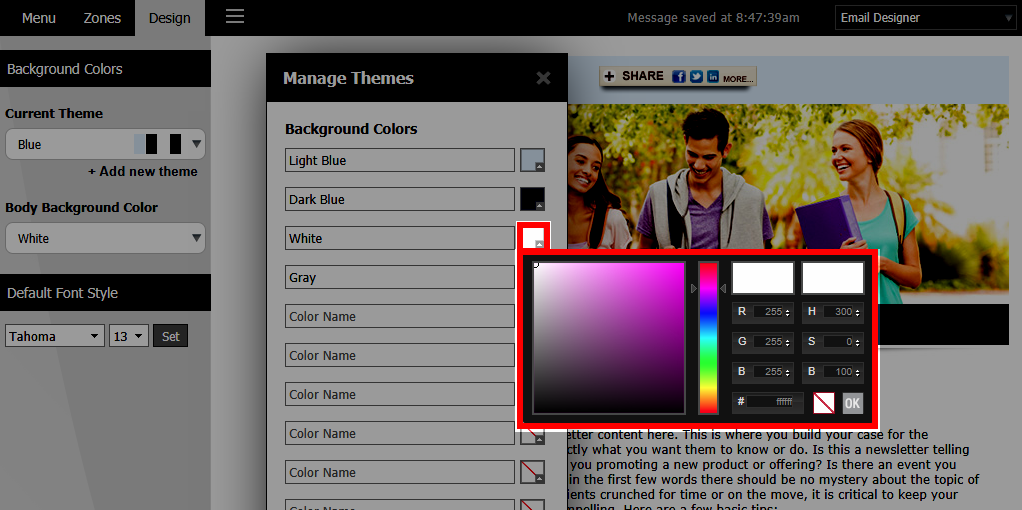Image resolution: width=1022 pixels, height=510 pixels.
Task: Click the Default Font Style header
Action: pyautogui.click(x=105, y=293)
